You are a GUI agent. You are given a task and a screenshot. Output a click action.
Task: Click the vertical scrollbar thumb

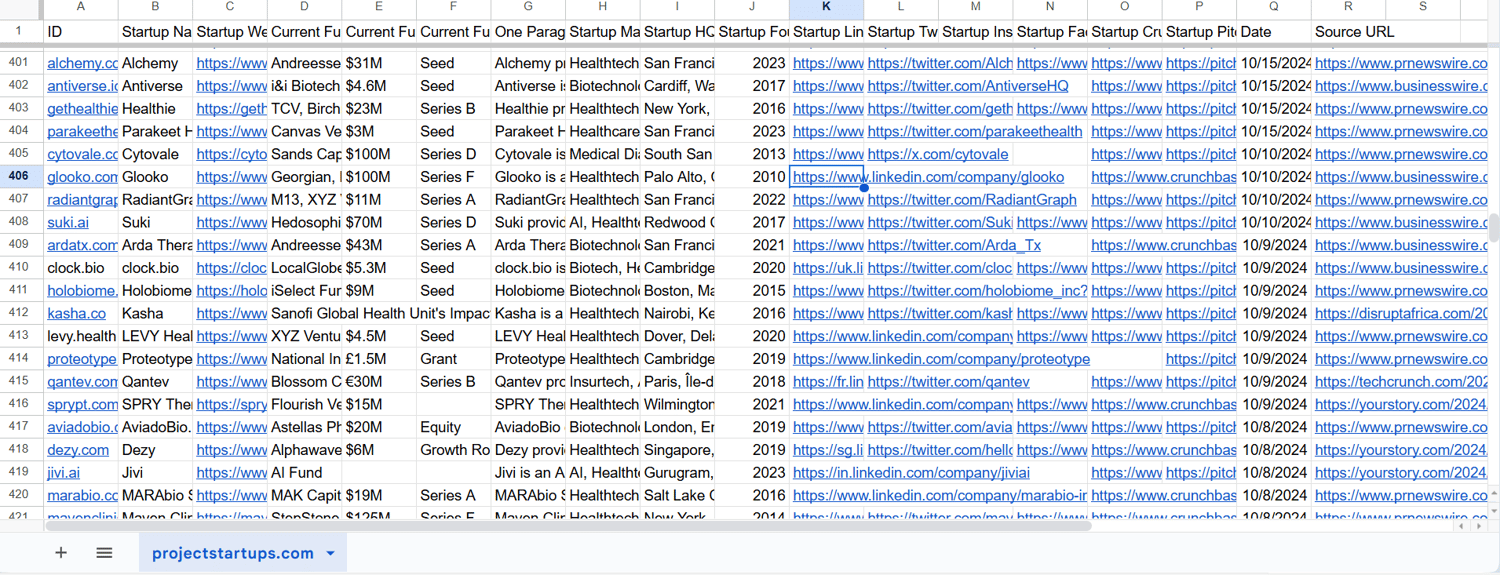click(1494, 228)
